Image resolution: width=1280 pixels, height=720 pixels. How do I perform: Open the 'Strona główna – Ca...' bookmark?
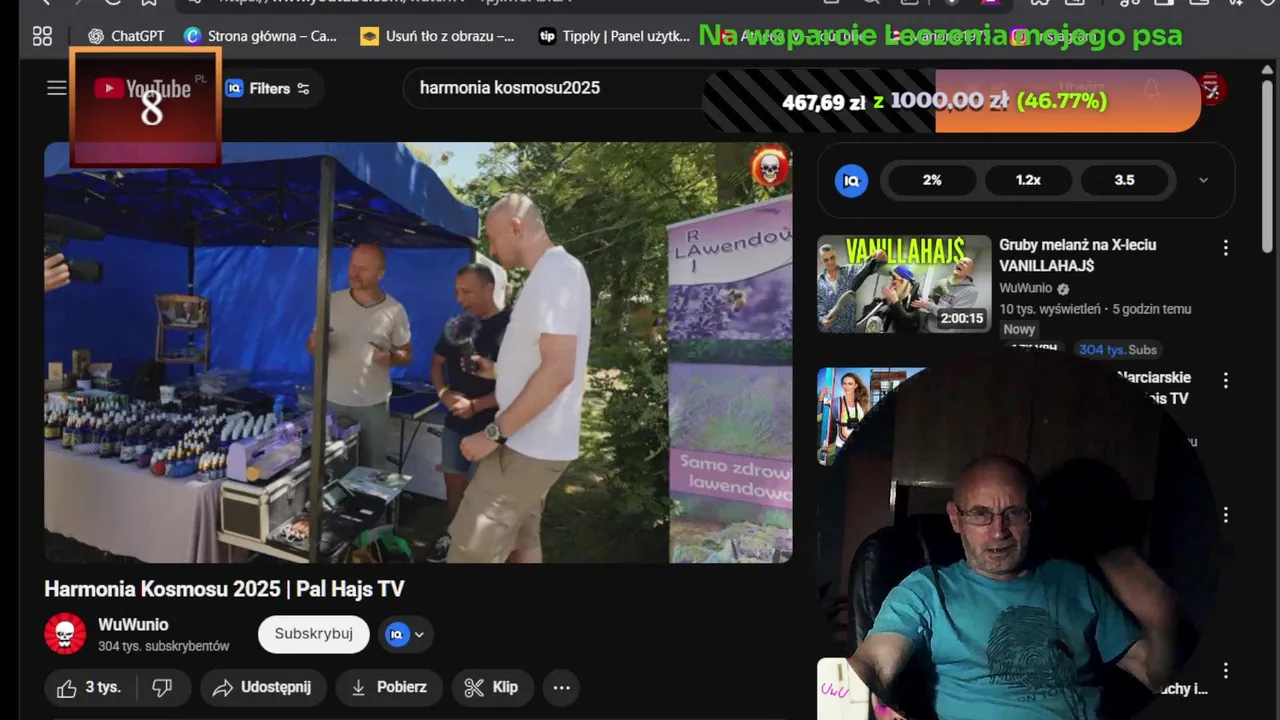[x=261, y=36]
